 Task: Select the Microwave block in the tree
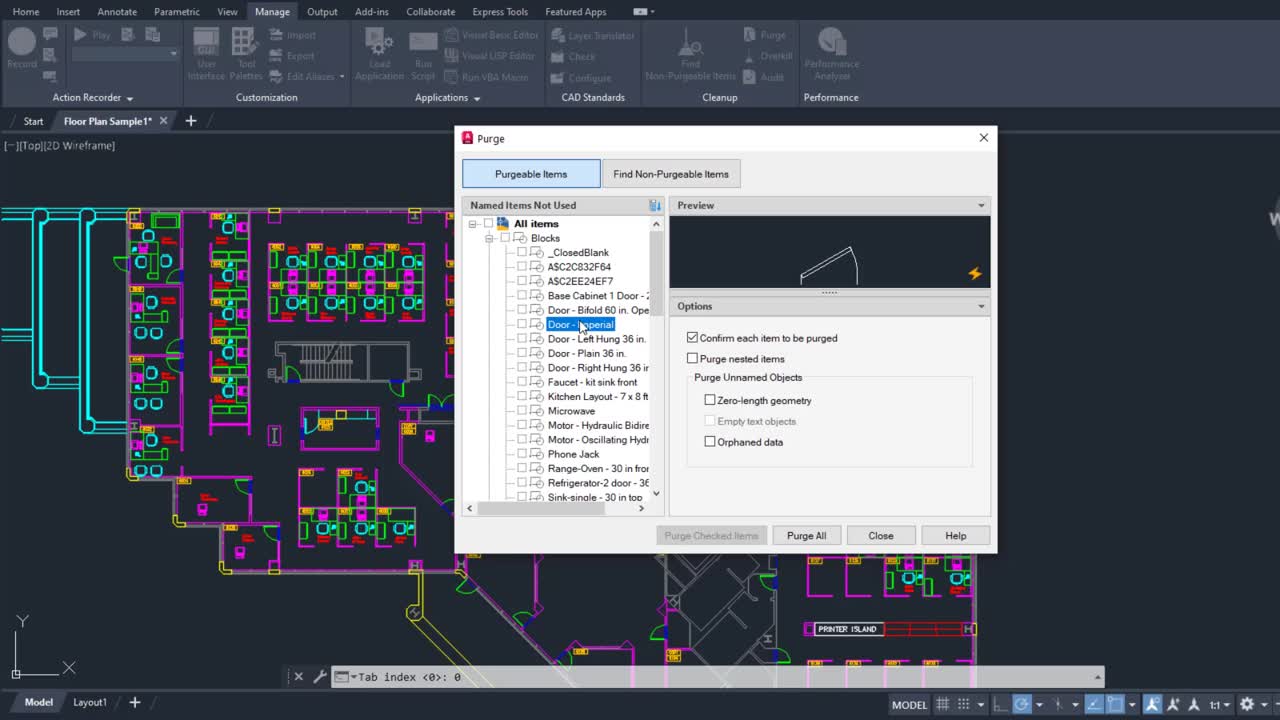[x=571, y=411]
